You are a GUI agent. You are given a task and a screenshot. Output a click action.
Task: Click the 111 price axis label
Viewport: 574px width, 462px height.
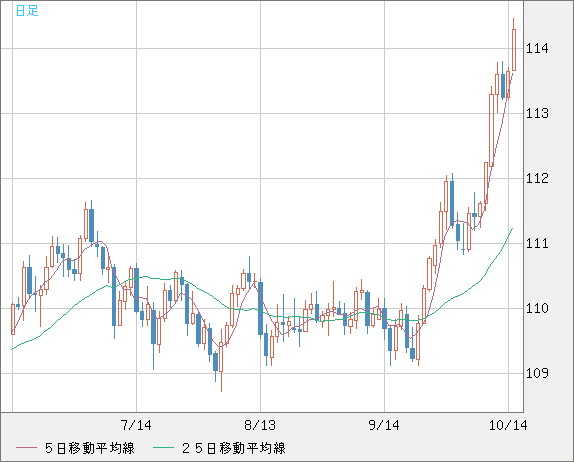point(537,243)
